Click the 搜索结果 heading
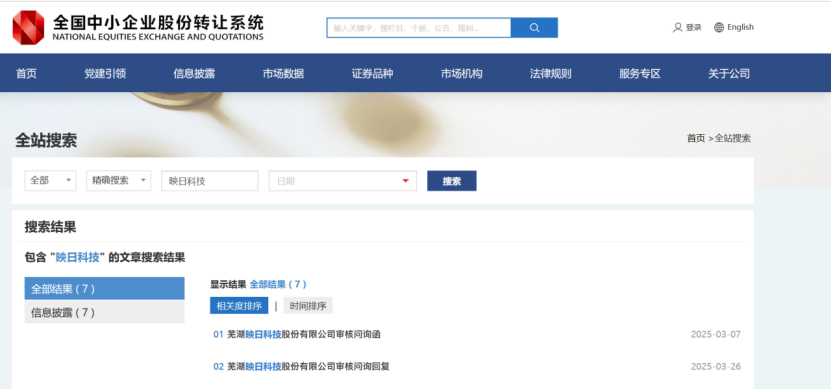The width and height of the screenshot is (831, 390). [x=50, y=227]
